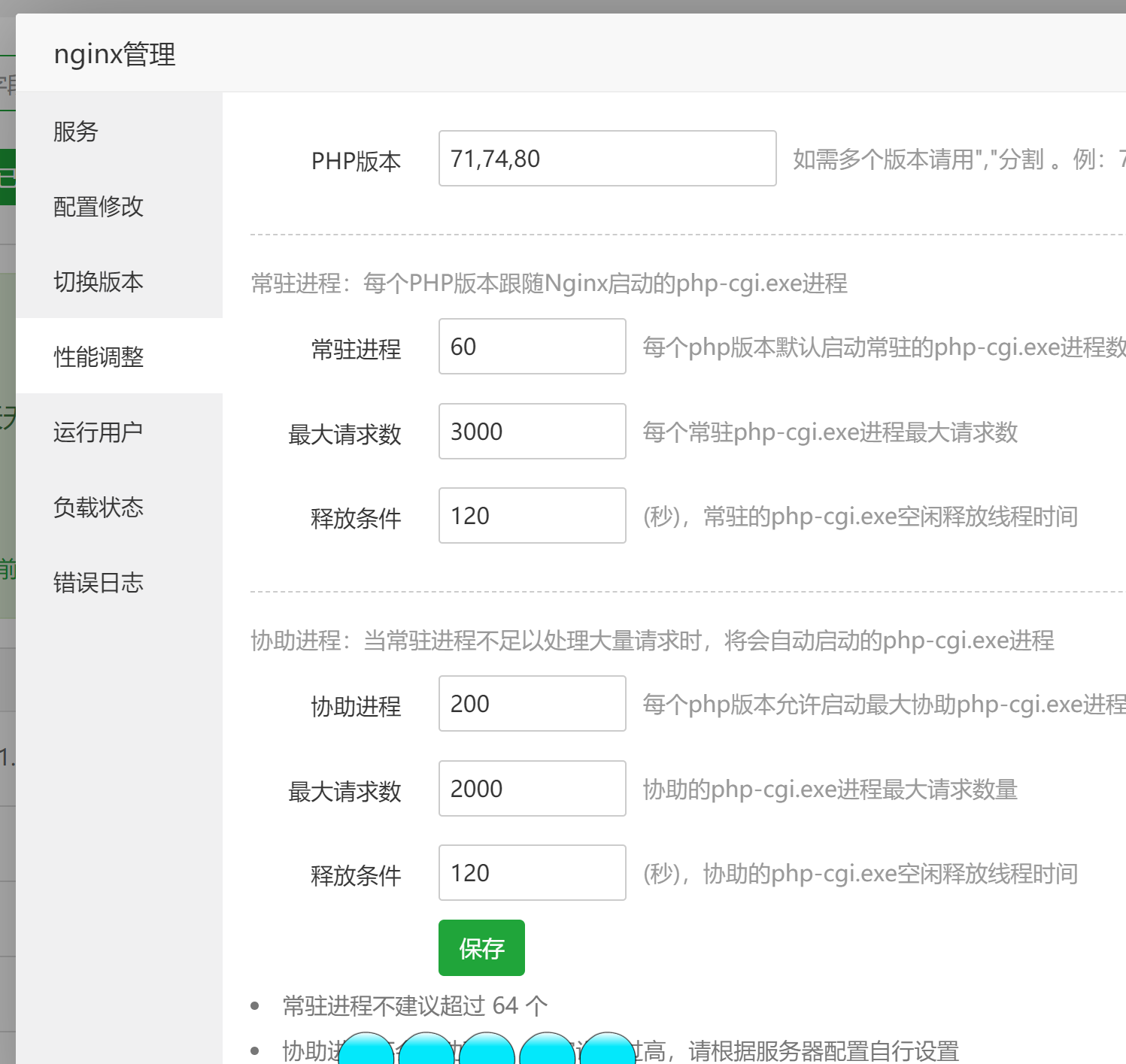1126x1064 pixels.
Task: Click the description 协助的php-cgi.exe进程最大请求数量
Action: pyautogui.click(x=830, y=789)
